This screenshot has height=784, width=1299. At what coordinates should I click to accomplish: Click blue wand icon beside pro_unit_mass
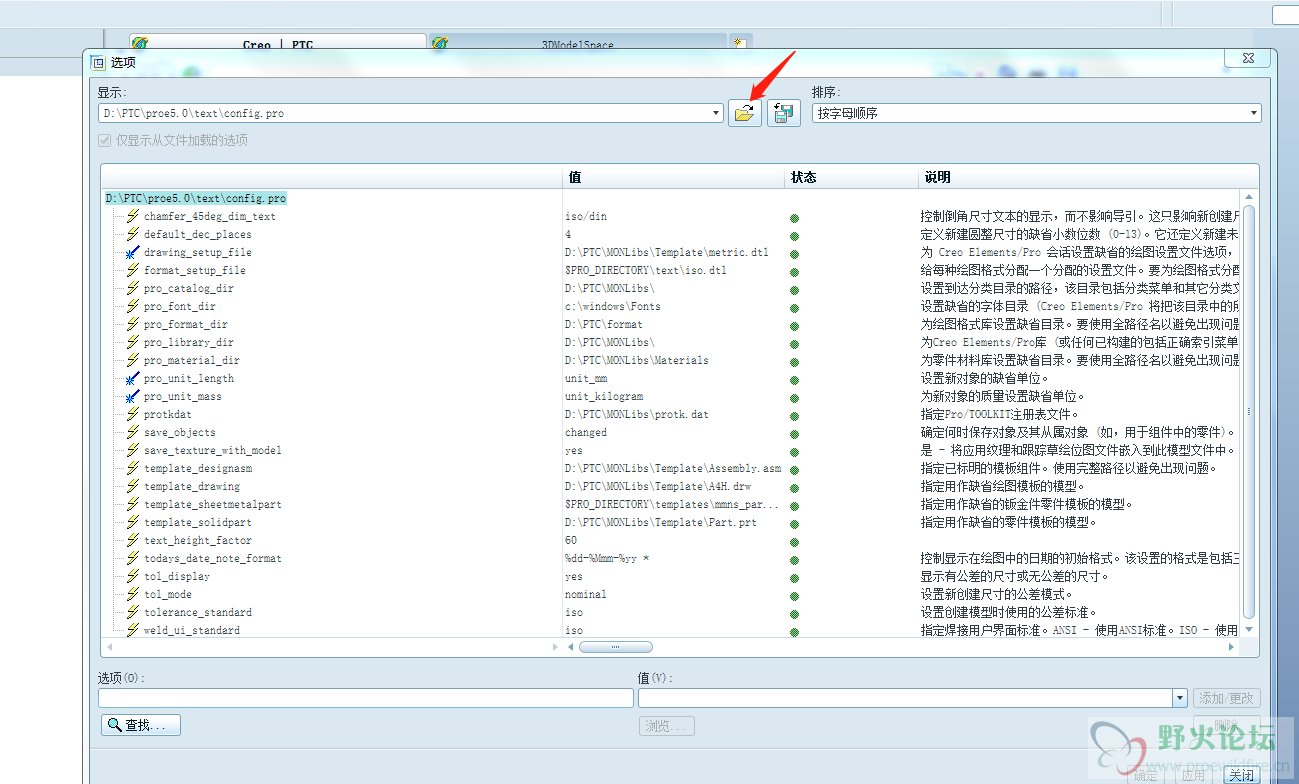(132, 396)
